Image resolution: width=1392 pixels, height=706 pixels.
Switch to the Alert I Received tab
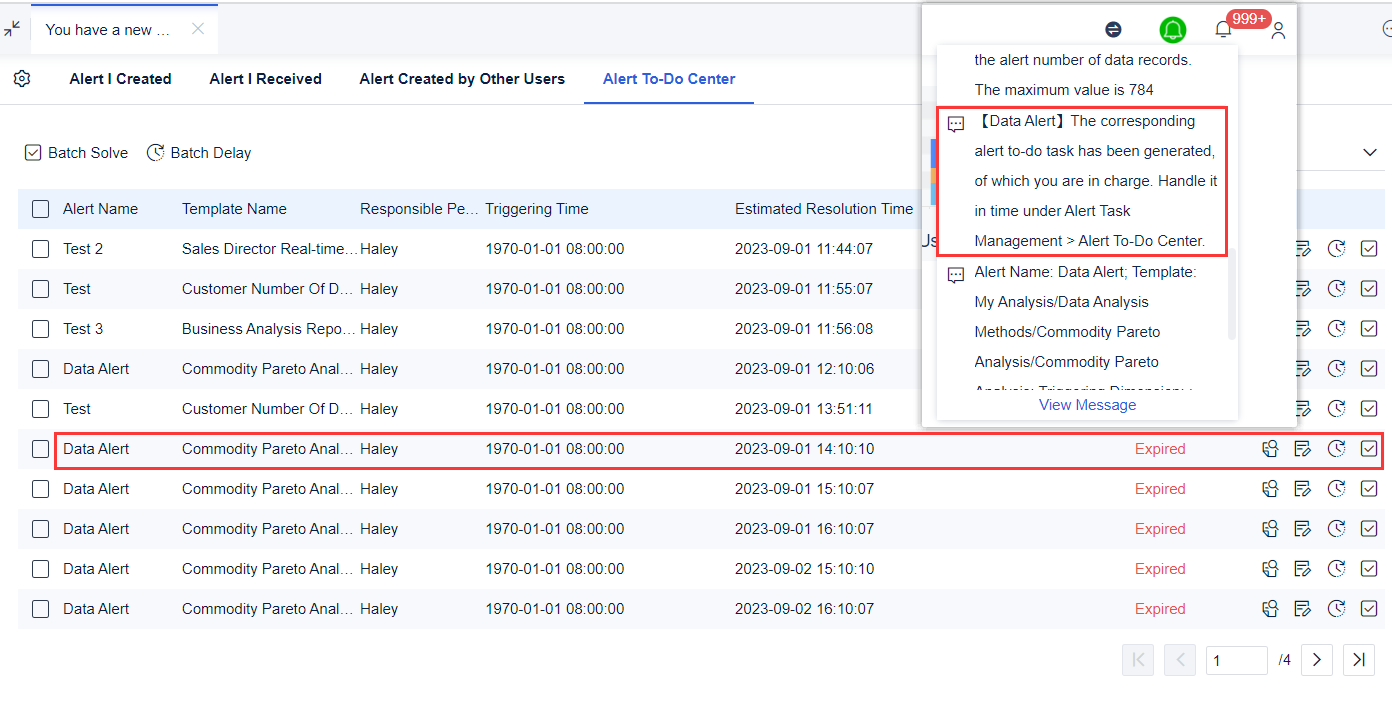pos(265,78)
